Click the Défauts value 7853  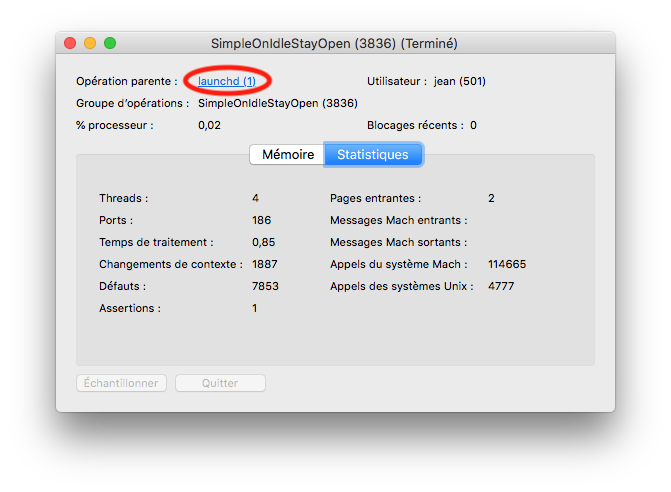[x=265, y=286]
